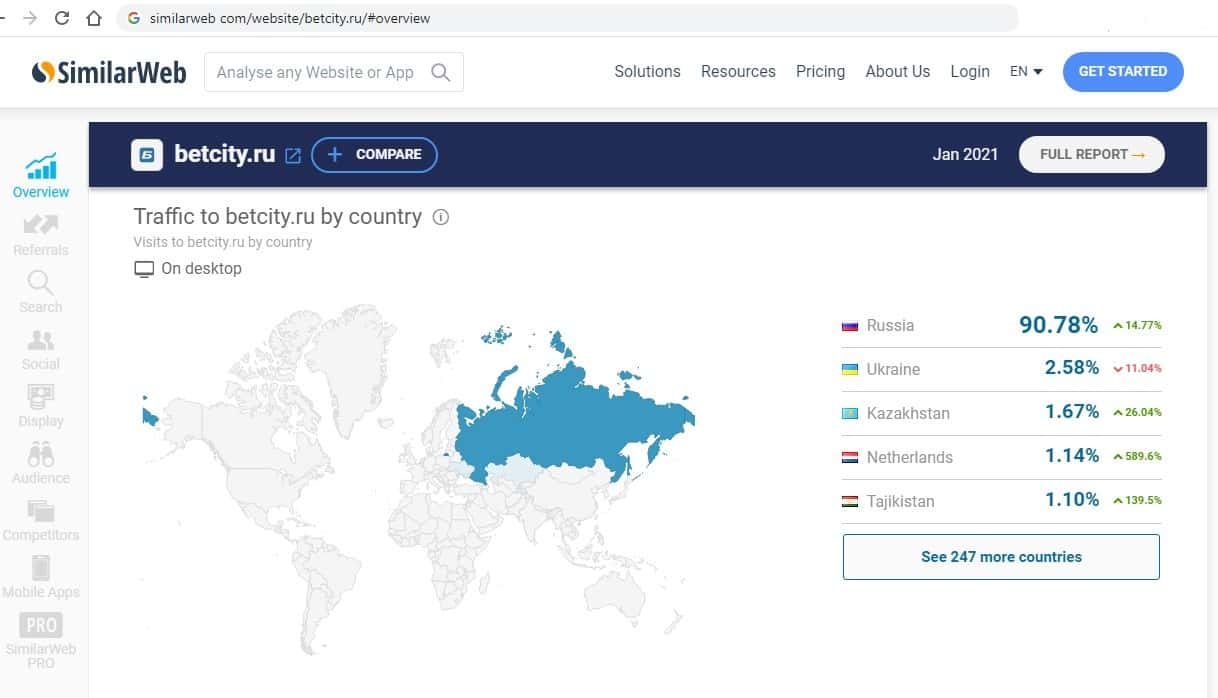Screen dimensions: 1218x698
Task: Open betcity.ru external link icon
Action: click(x=293, y=155)
